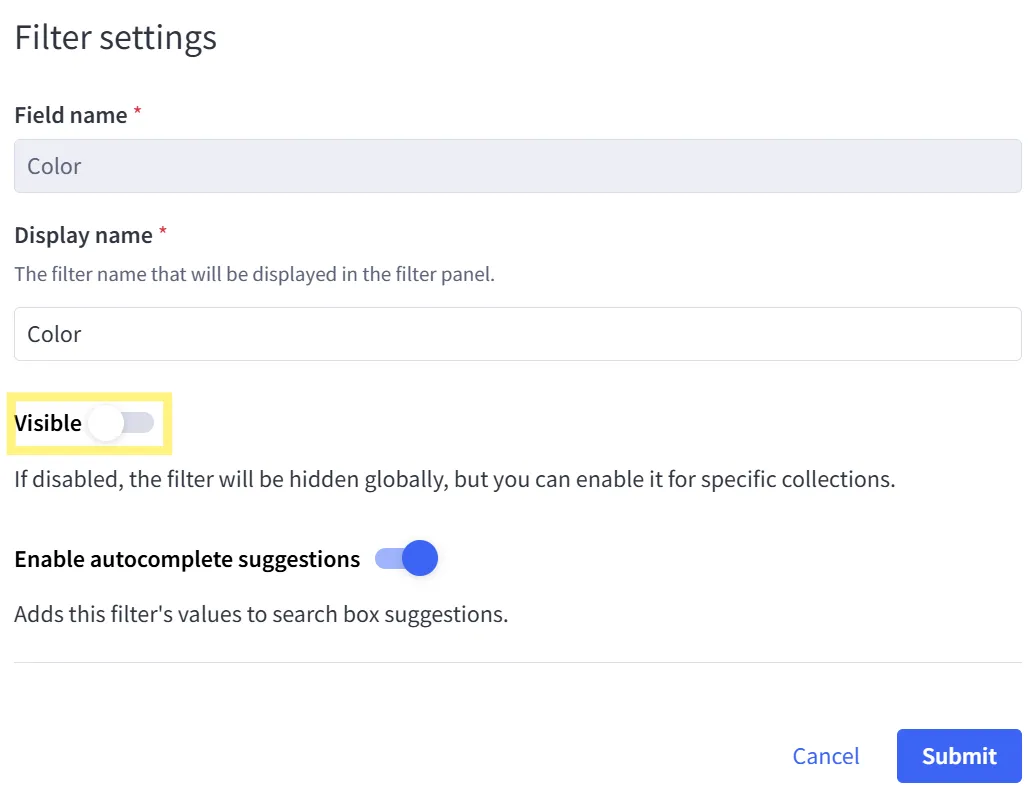Click the search box suggestions description text
This screenshot has height=807, width=1036.
(261, 614)
